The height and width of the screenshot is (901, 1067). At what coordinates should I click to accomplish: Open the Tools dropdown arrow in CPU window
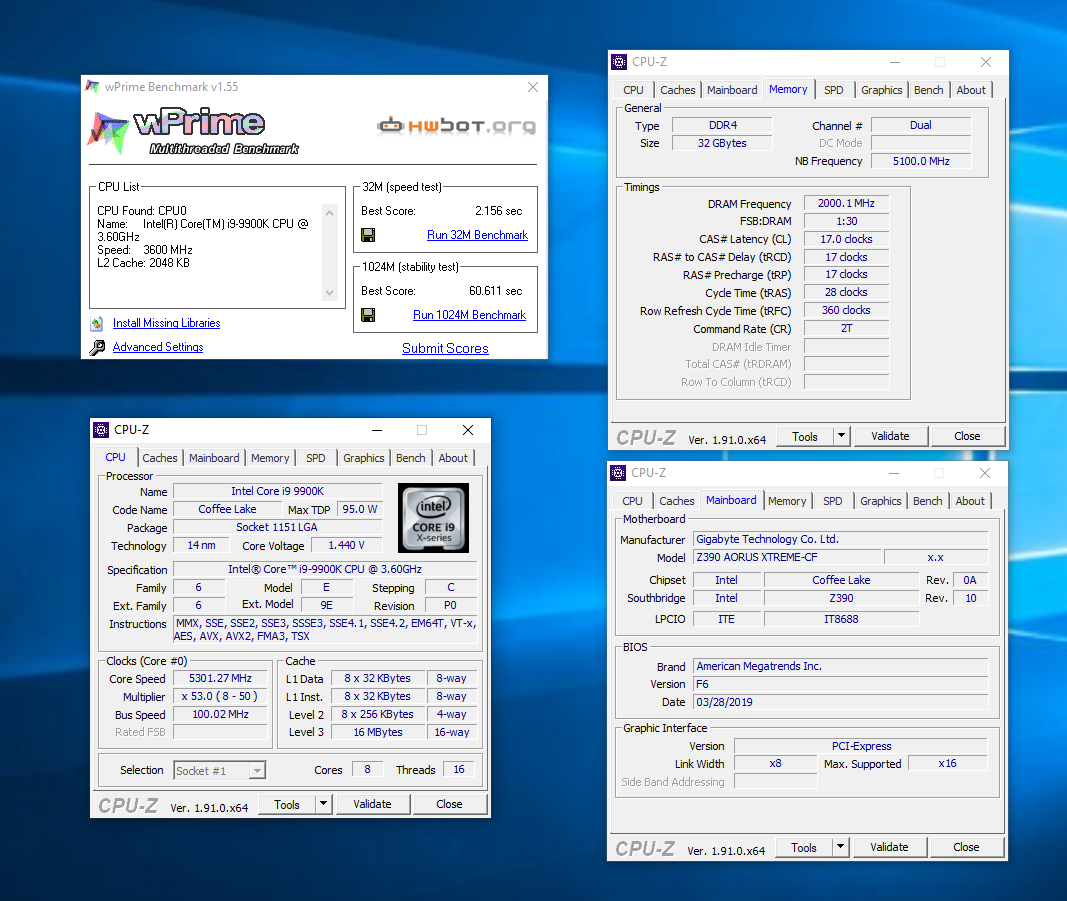[323, 804]
